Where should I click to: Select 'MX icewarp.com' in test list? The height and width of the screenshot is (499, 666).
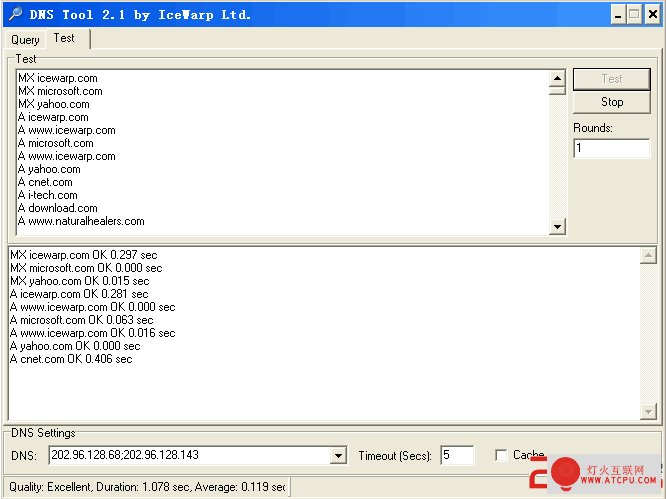pyautogui.click(x=58, y=78)
